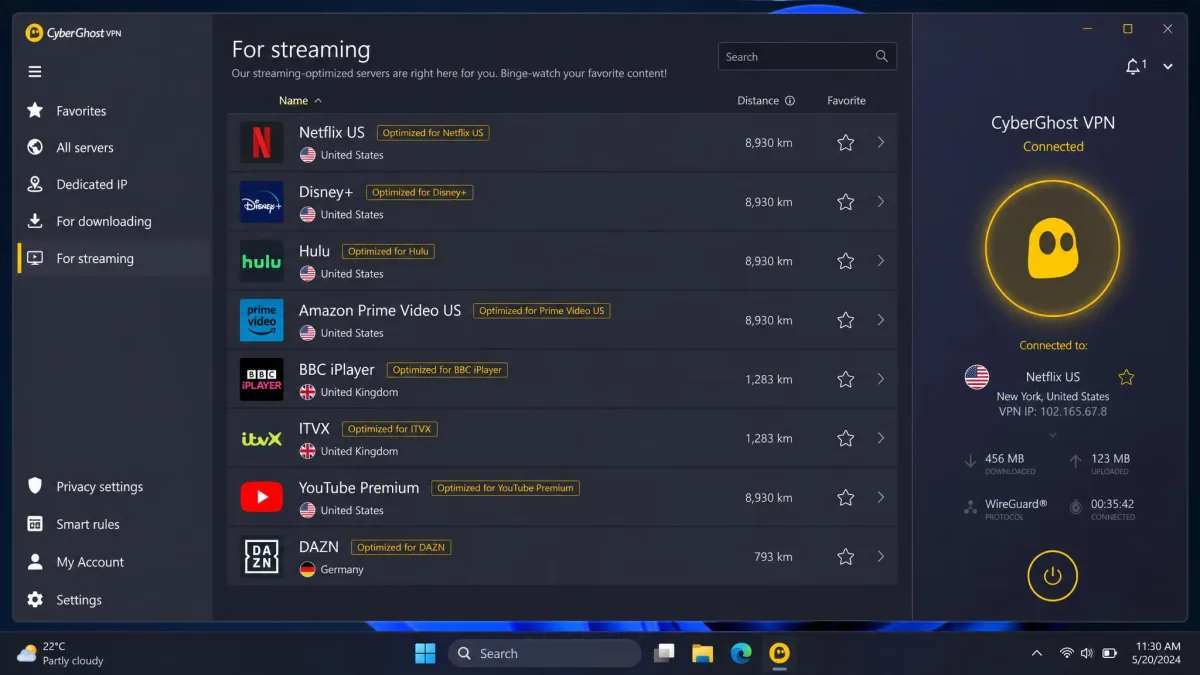Open All servers in the sidebar
Screen dimensions: 1200x675
[x=112, y=148]
